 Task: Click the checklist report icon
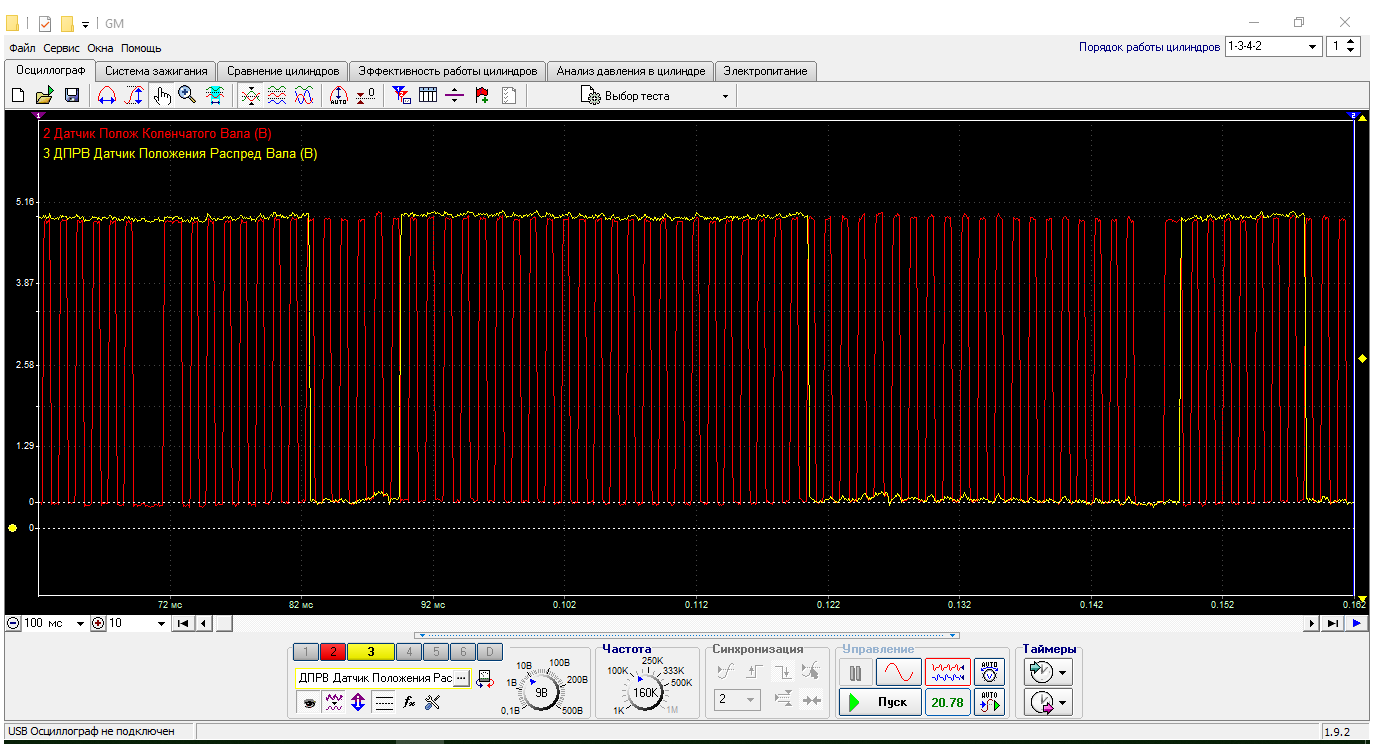click(x=509, y=95)
